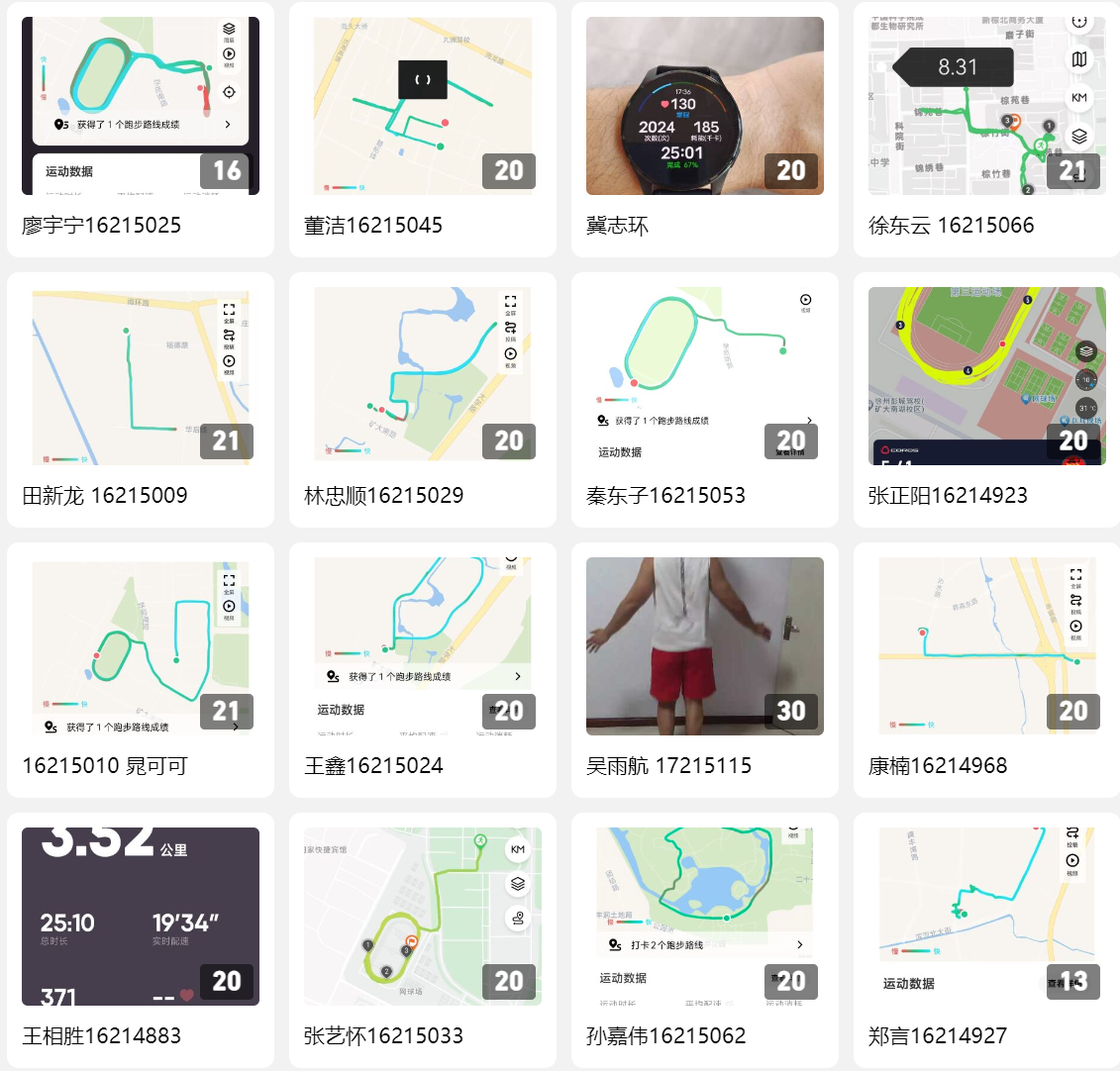This screenshot has height=1071, width=1120.
Task: Open 王相胜's 3.52 km stats thumbnail
Action: click(x=140, y=916)
